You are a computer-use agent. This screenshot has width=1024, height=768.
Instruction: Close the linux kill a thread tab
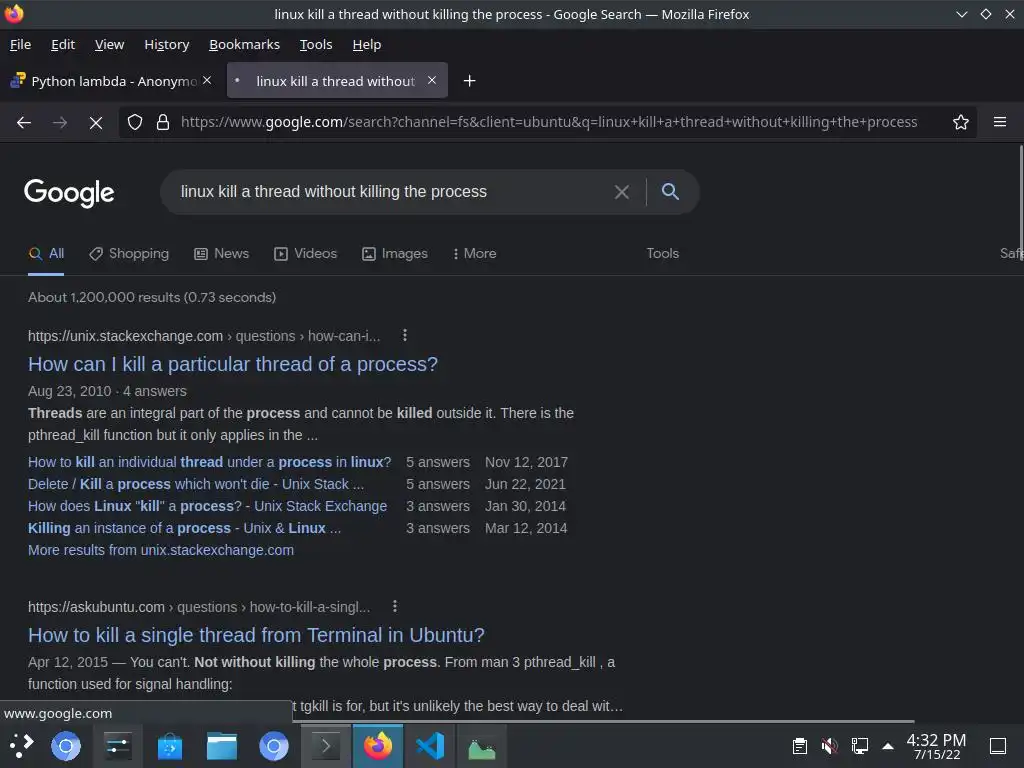432,80
